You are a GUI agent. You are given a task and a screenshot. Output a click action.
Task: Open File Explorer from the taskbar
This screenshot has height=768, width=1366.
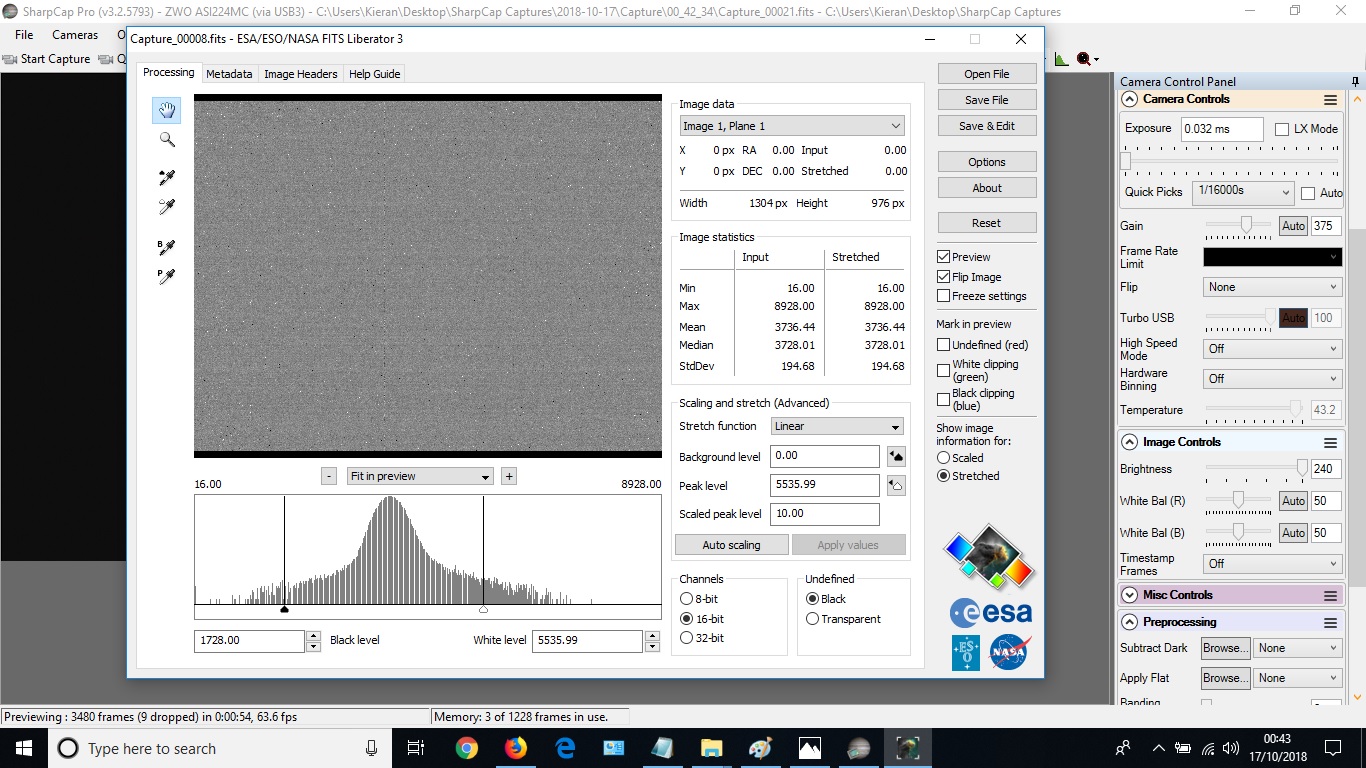(x=711, y=748)
